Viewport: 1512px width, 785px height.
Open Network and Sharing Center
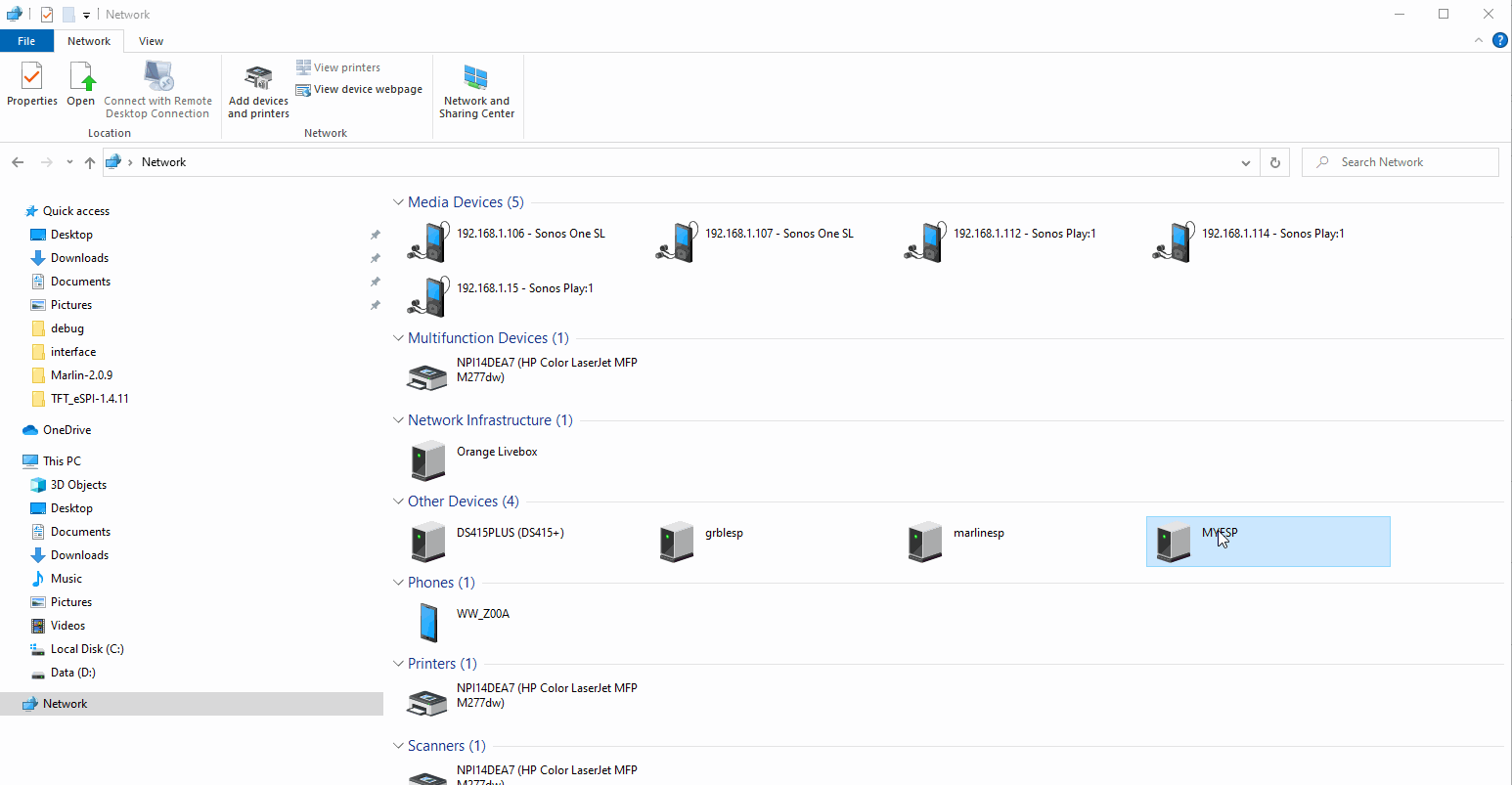pyautogui.click(x=476, y=91)
